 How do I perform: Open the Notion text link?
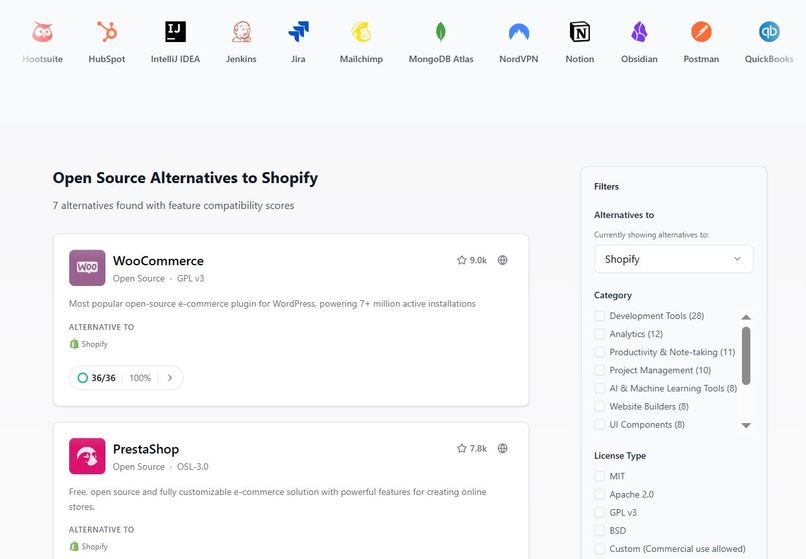[x=580, y=59]
